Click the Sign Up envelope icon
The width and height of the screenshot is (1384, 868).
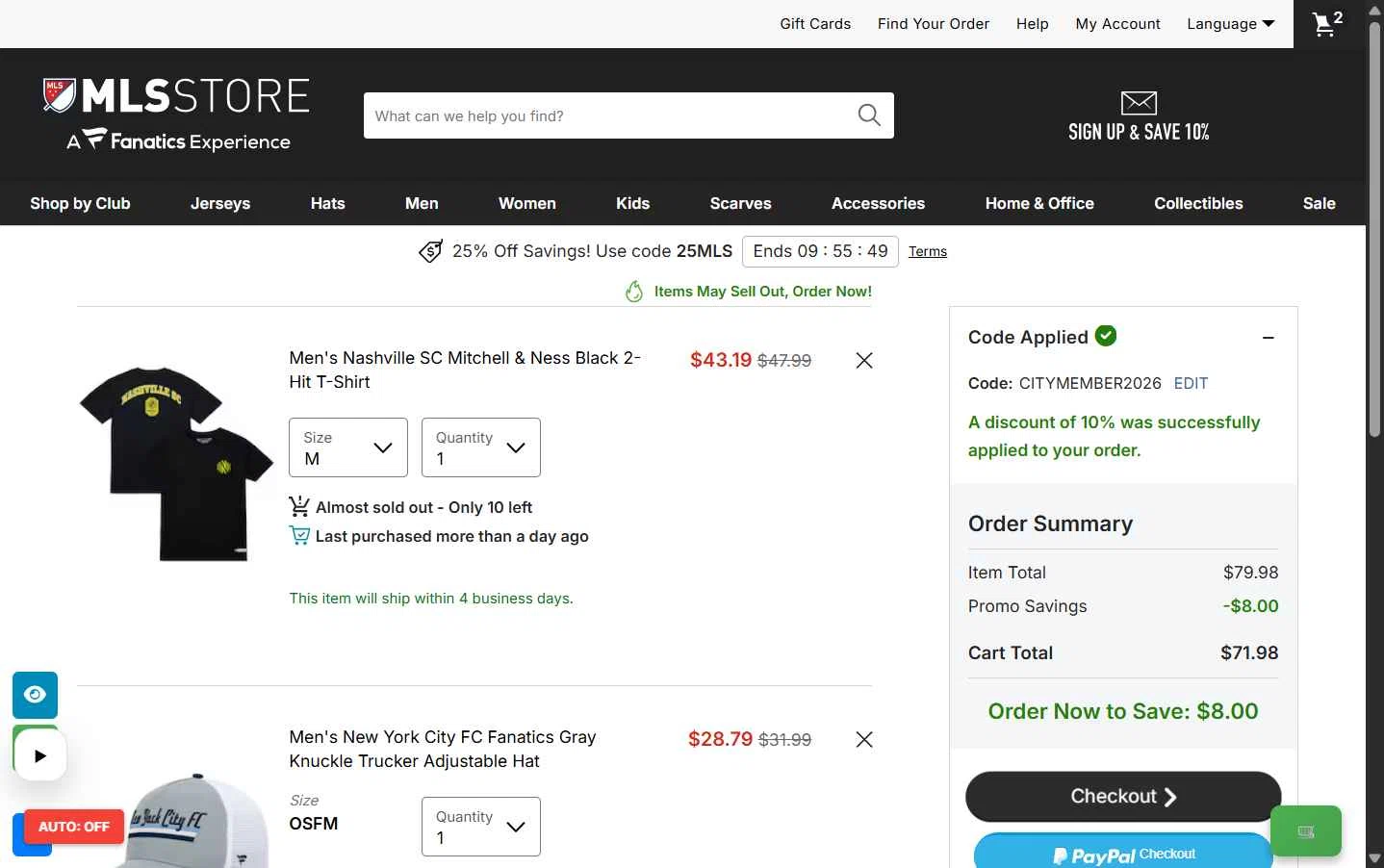point(1139,103)
